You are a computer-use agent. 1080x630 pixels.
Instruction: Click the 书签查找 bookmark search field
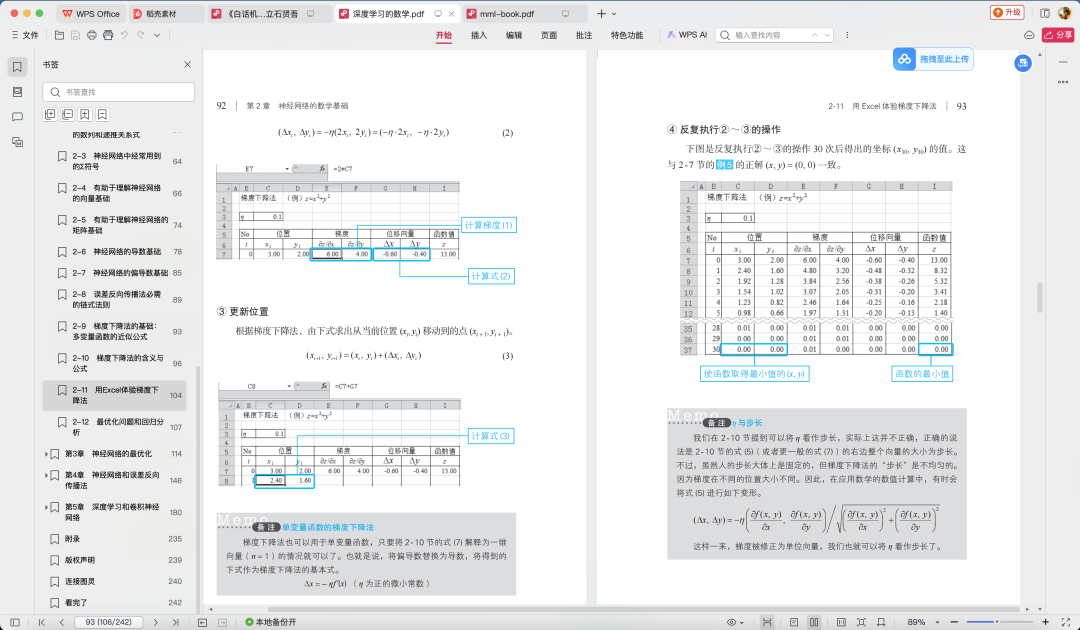pos(118,92)
